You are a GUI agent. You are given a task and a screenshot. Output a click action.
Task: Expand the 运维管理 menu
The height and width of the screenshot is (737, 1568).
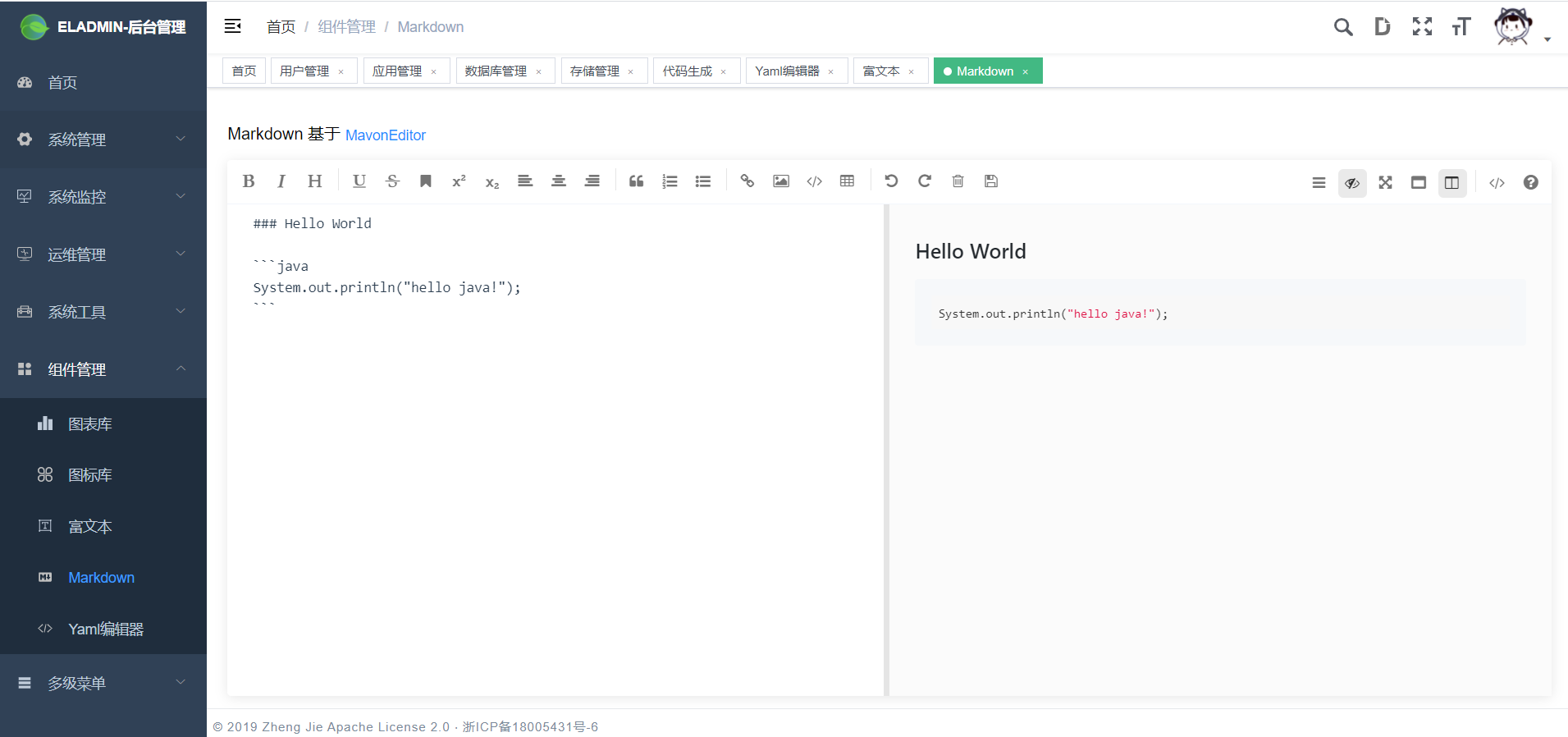click(103, 254)
